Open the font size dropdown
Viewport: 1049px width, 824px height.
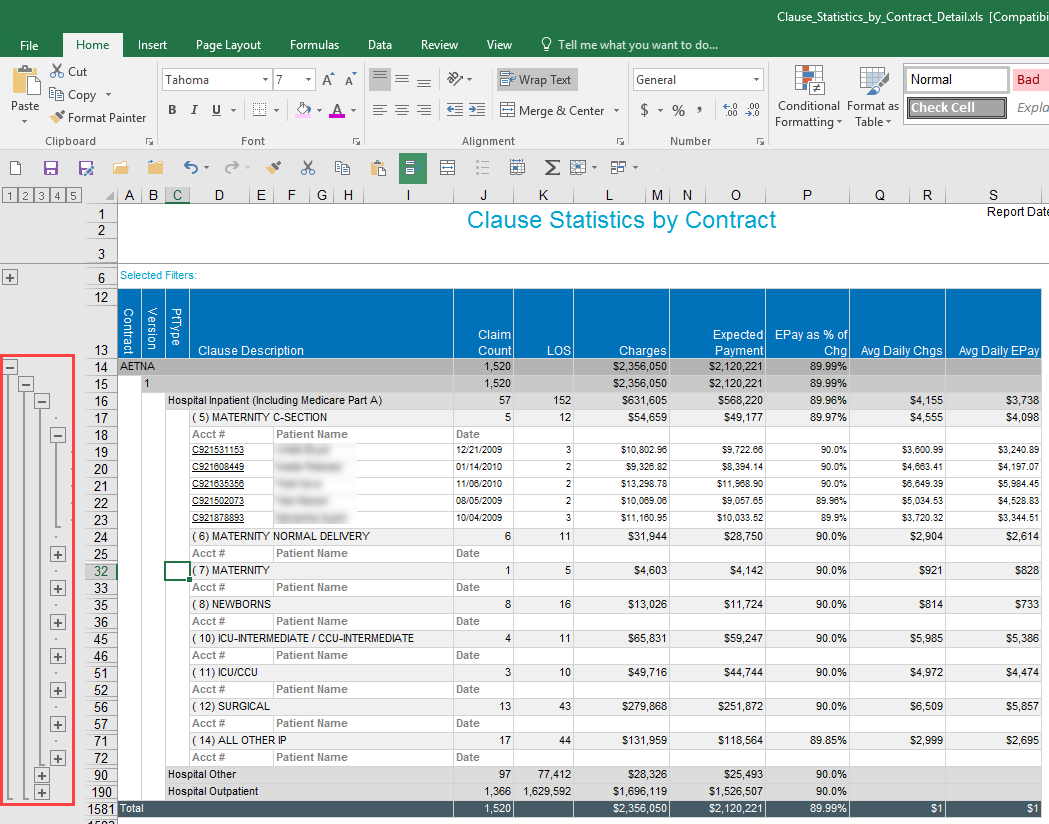pos(308,80)
